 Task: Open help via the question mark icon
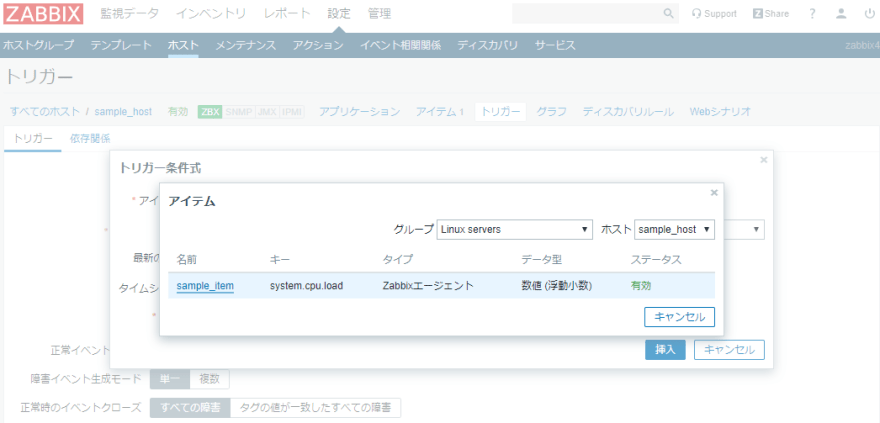tap(812, 13)
